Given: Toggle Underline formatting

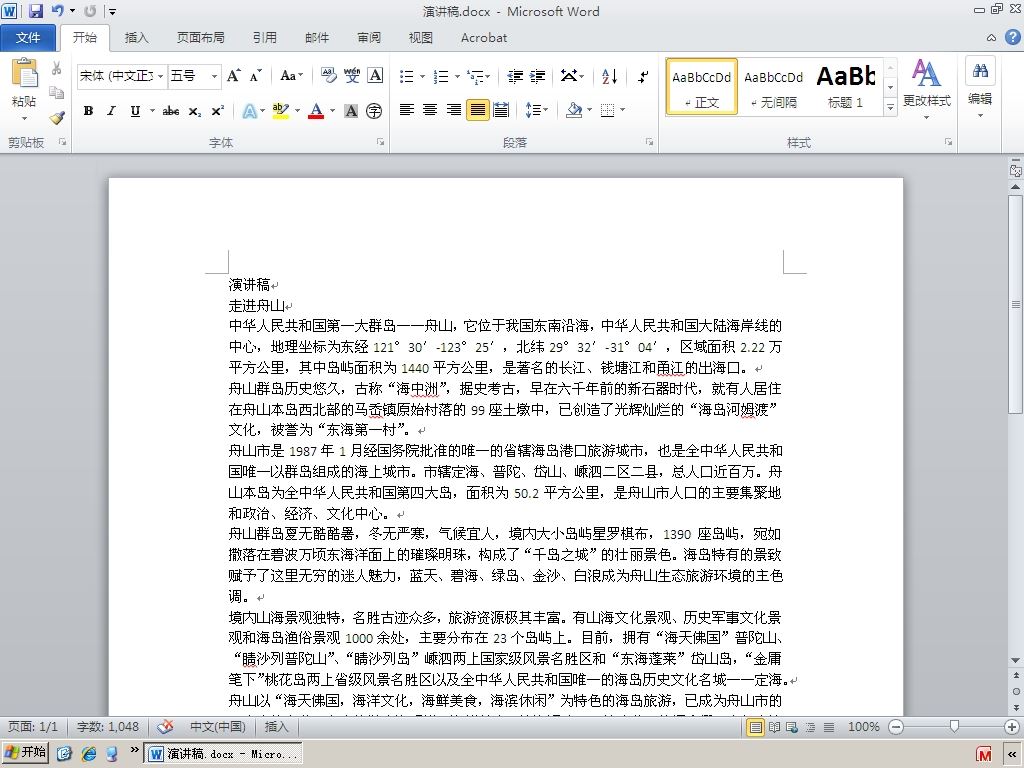Looking at the screenshot, I should [x=135, y=111].
